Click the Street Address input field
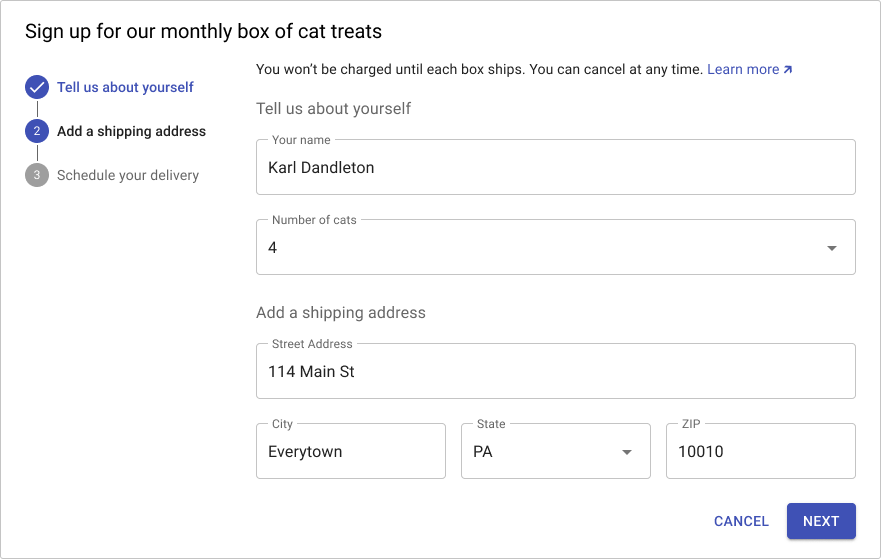Image resolution: width=881 pixels, height=559 pixels. [x=556, y=371]
